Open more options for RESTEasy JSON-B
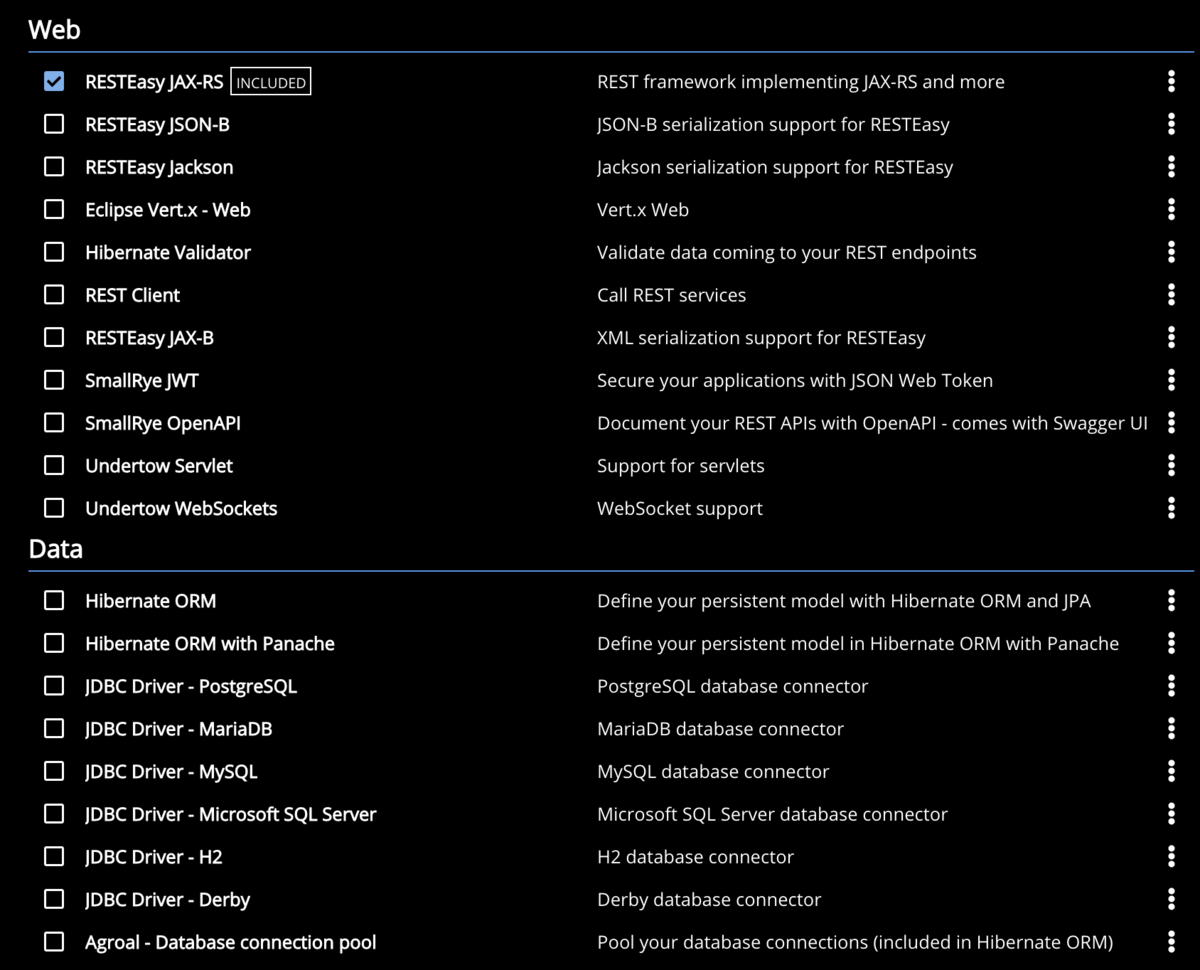This screenshot has width=1200, height=970. coord(1171,124)
